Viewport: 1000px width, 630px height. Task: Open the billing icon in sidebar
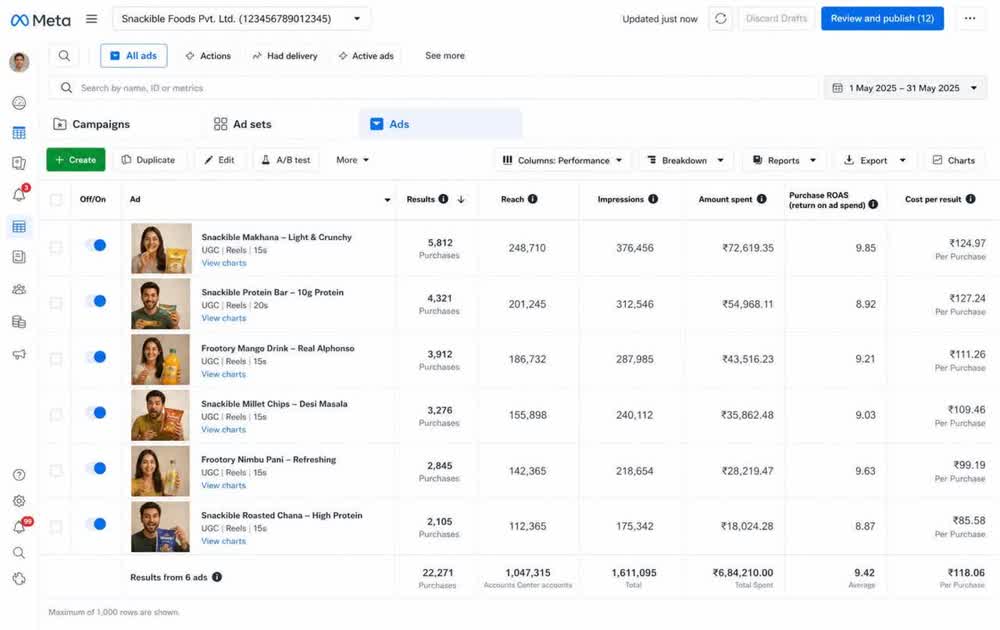(19, 321)
